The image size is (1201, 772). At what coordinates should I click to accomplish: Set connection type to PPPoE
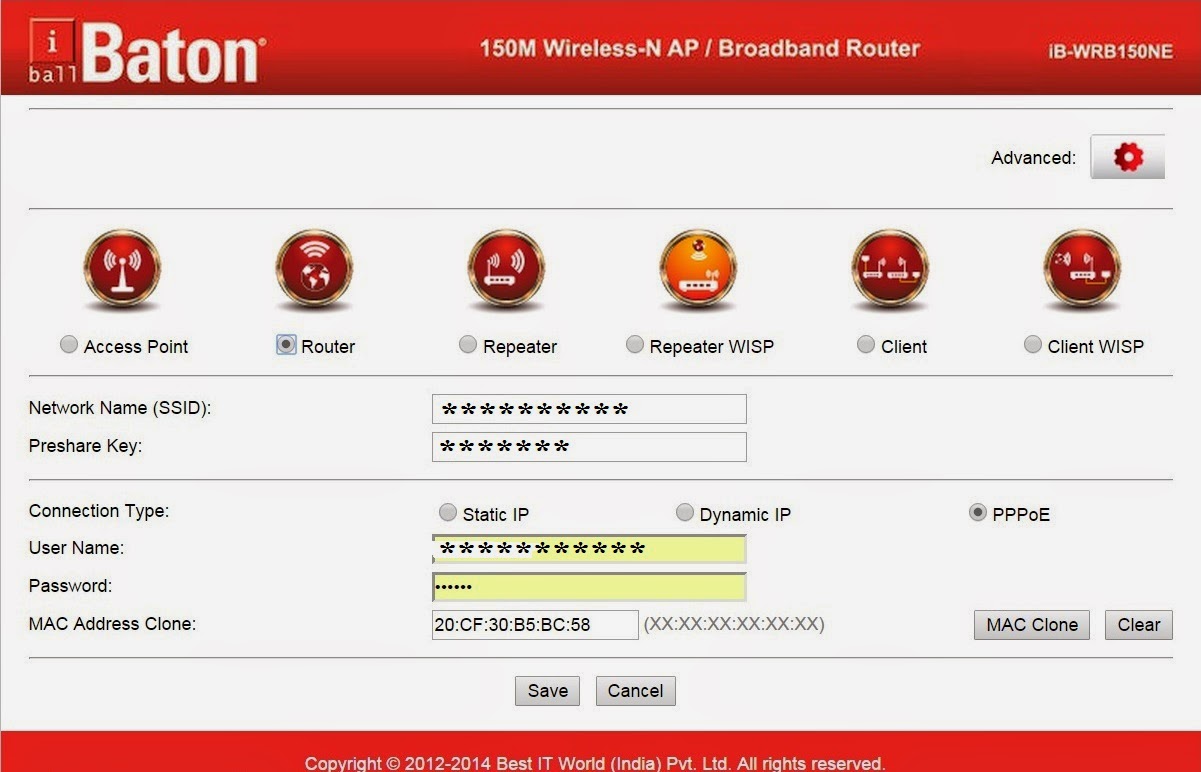tap(977, 513)
